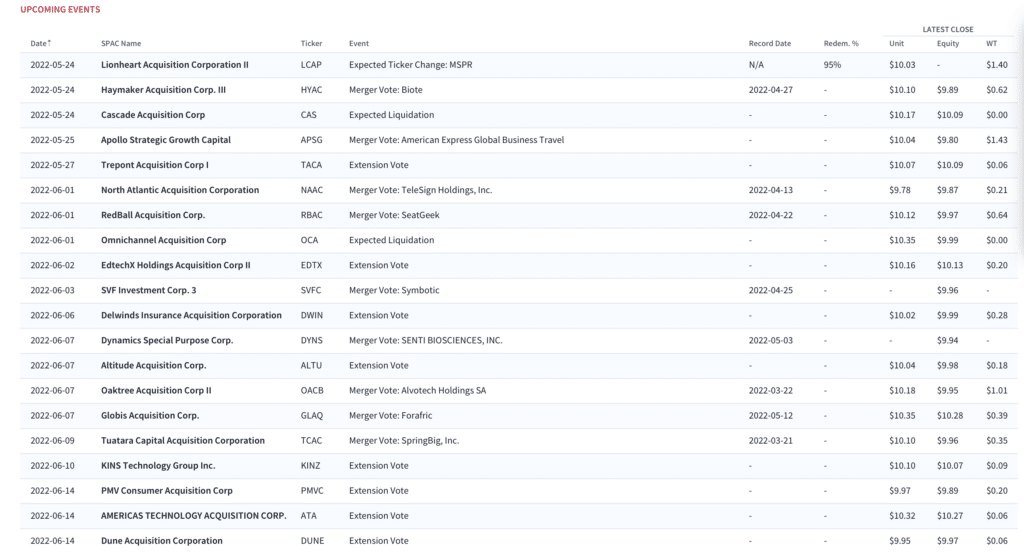Open KINS Technology Group Inc.
The width and height of the screenshot is (1024, 553).
pyautogui.click(x=158, y=466)
